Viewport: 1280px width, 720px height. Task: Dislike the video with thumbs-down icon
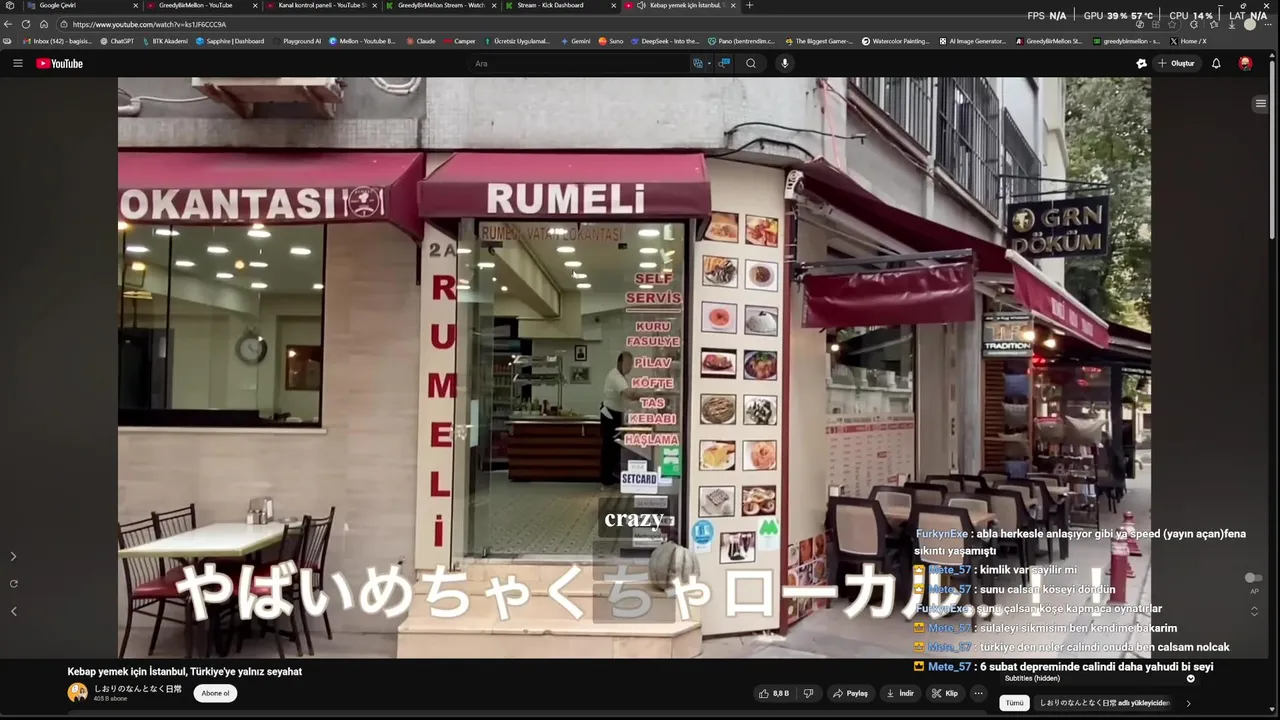pos(809,693)
